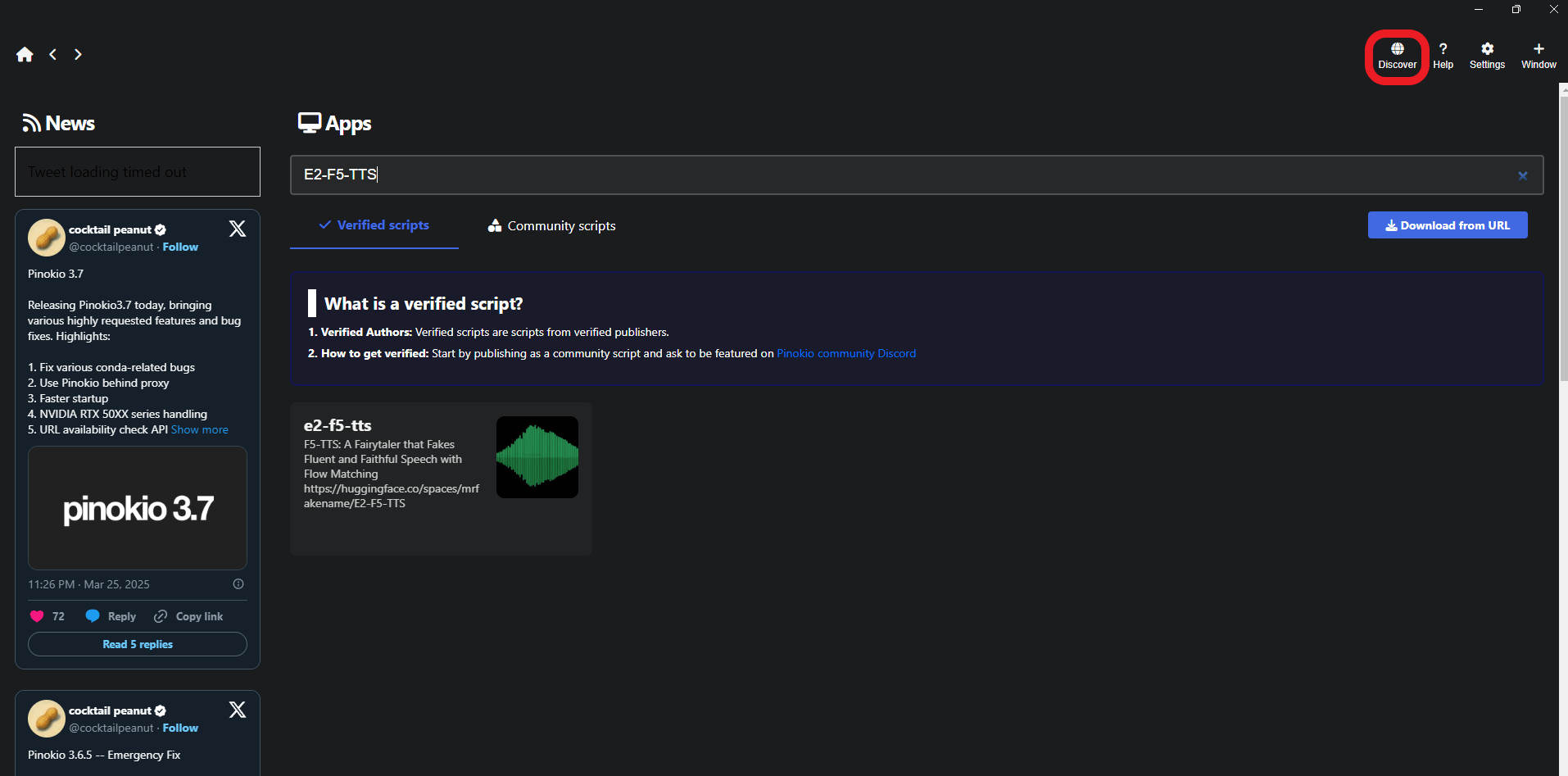Clear the app search field
The image size is (1568, 776).
1522,175
